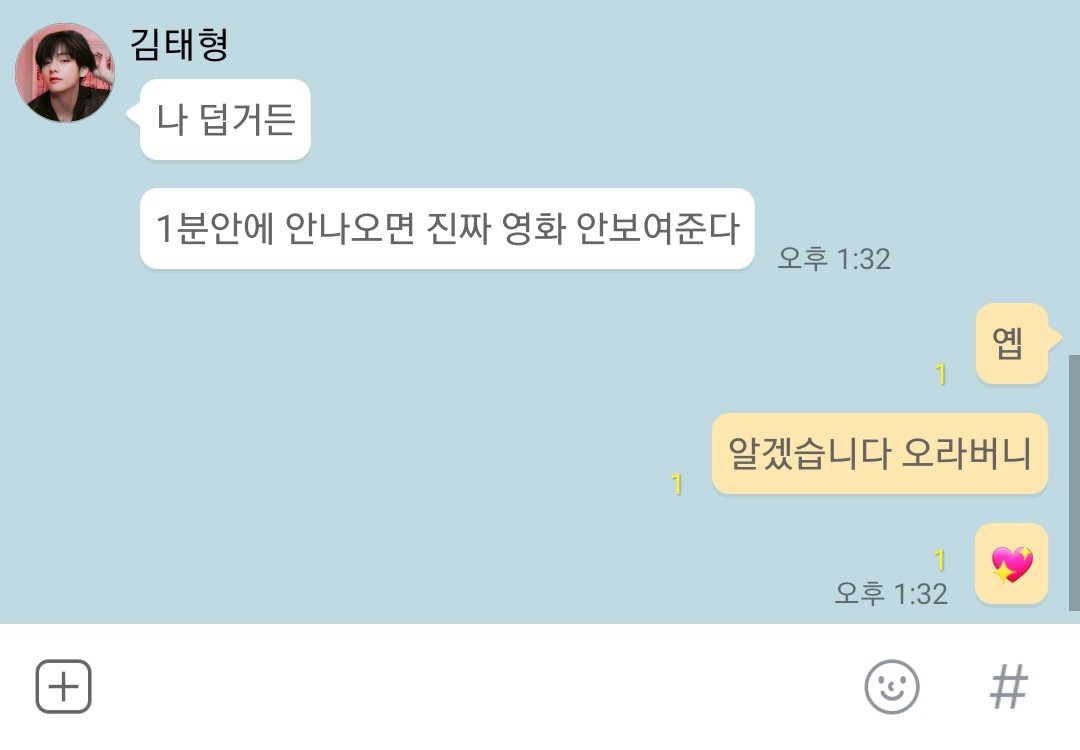This screenshot has height=750, width=1080.
Task: Tap the sparkling heart emoji message
Action: [x=1011, y=563]
